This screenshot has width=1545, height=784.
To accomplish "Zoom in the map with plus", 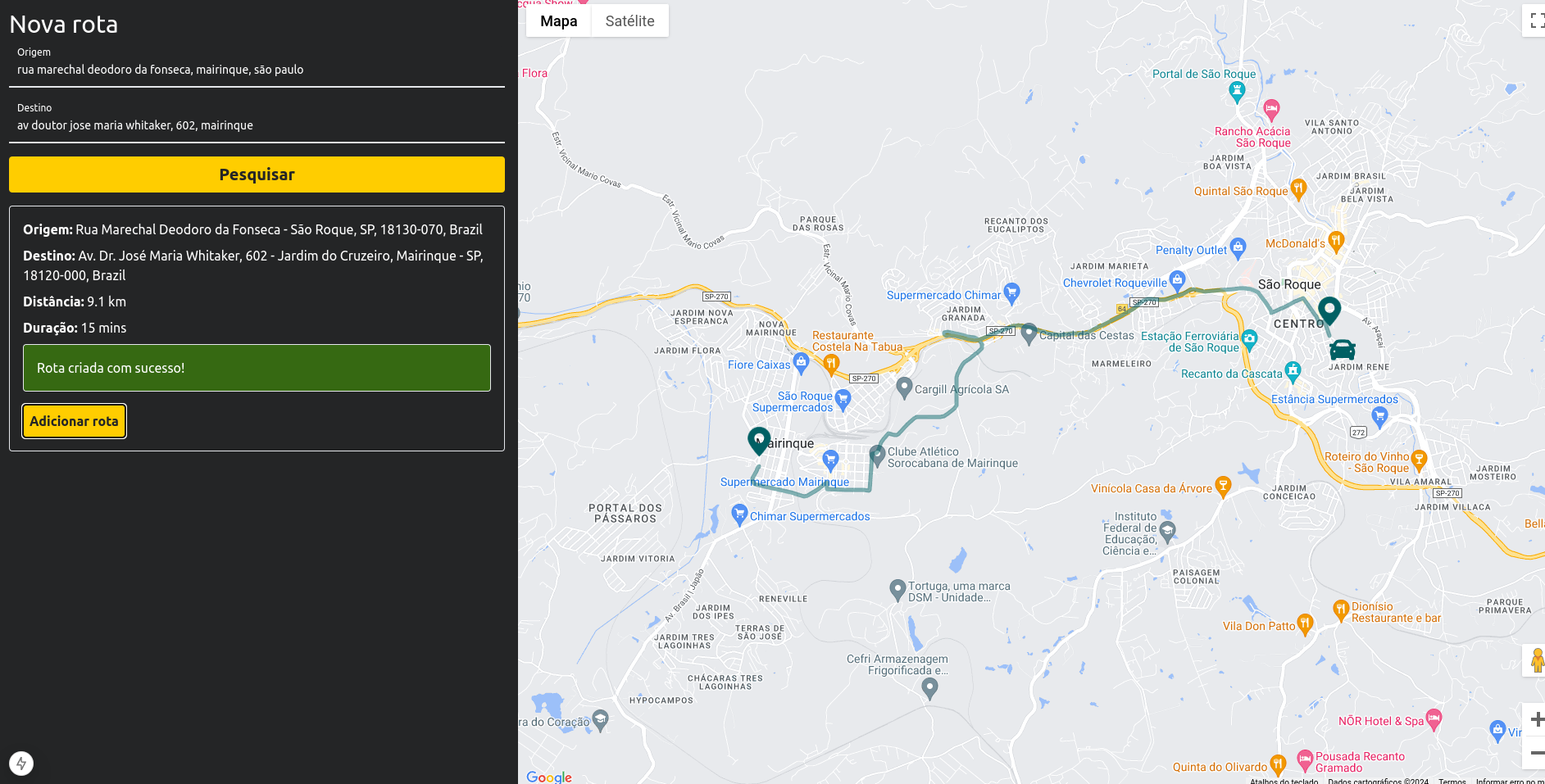I will [x=1534, y=719].
